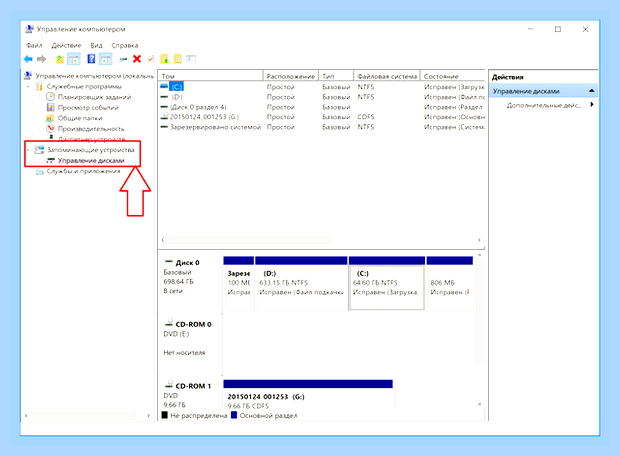The image size is (620, 456).
Task: Click the blue Back arrow in the toolbar
Action: click(x=28, y=59)
